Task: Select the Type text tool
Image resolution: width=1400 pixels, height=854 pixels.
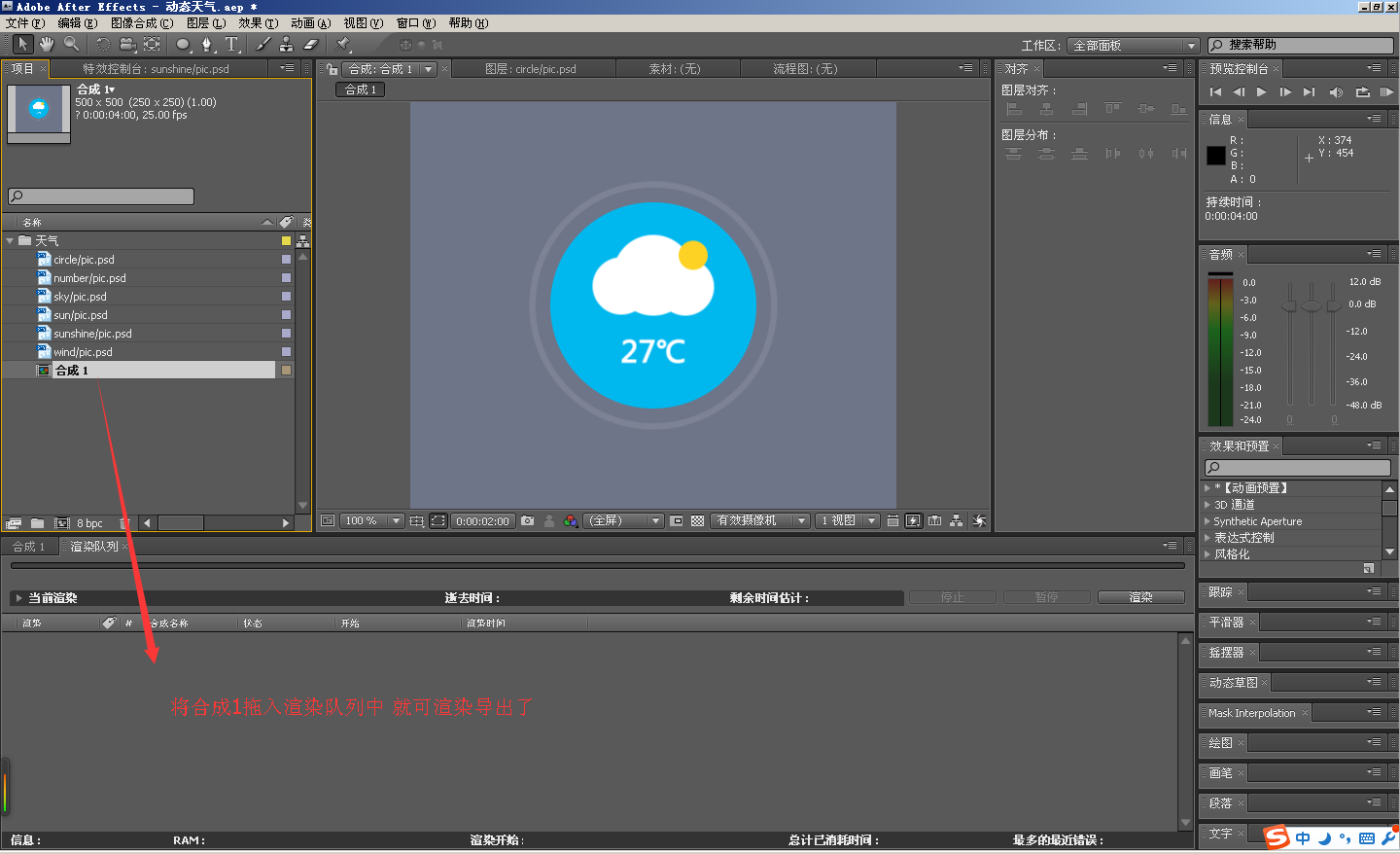Action: 231,44
